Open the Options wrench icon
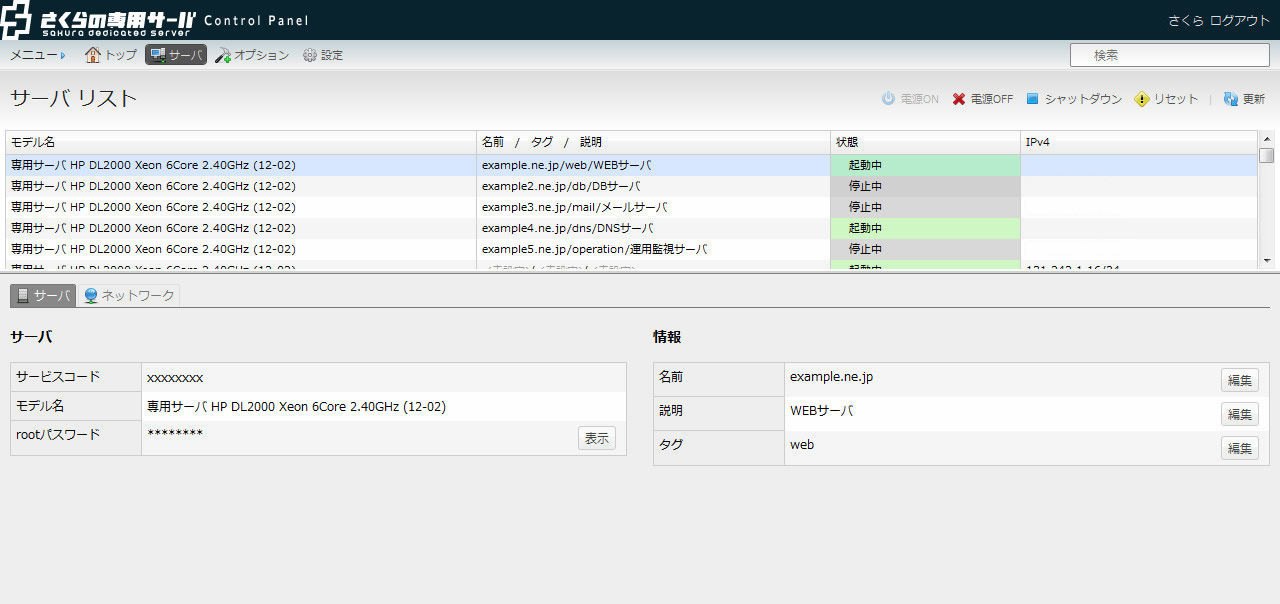This screenshot has width=1280, height=604. coord(223,55)
